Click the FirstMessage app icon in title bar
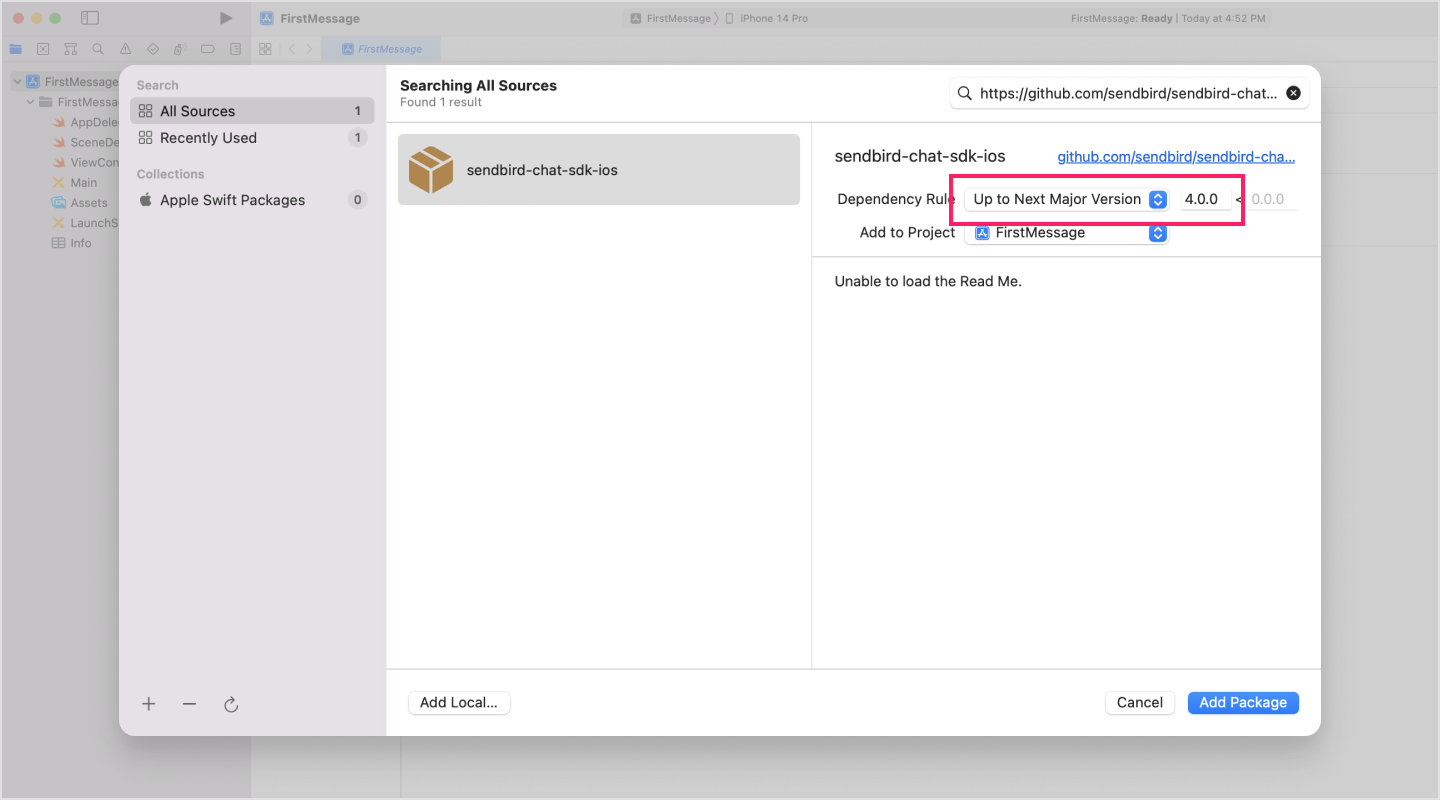Image resolution: width=1440 pixels, height=800 pixels. [267, 18]
